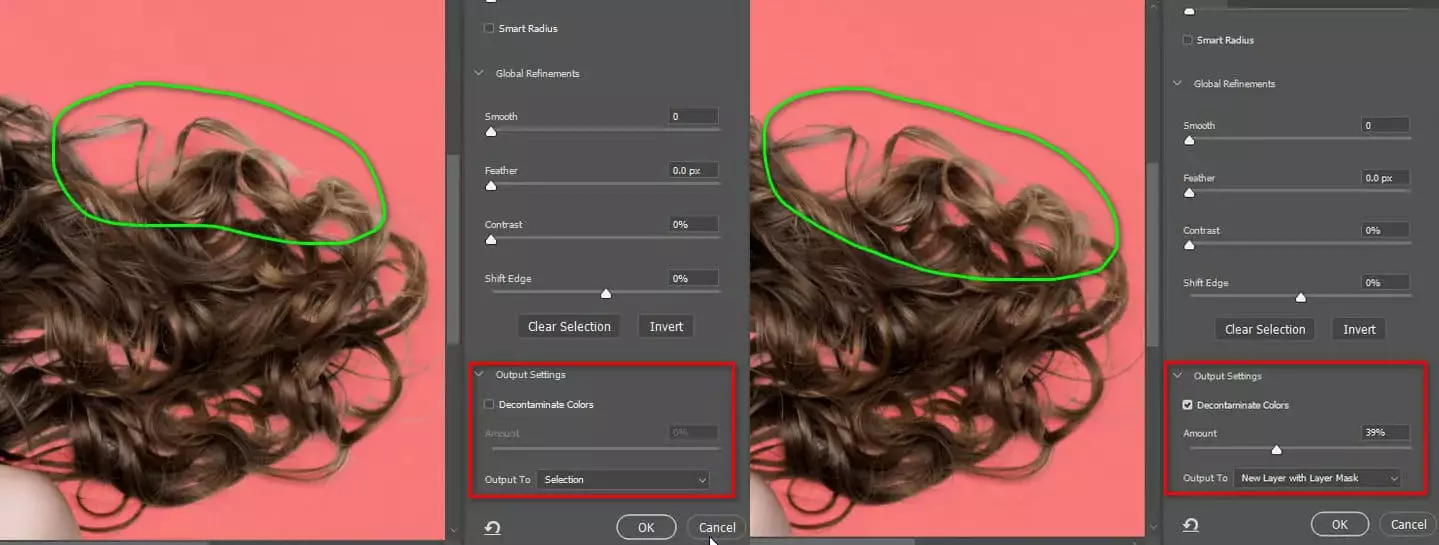
Task: Click the Contrast slider handle in the left panel
Action: coord(490,239)
